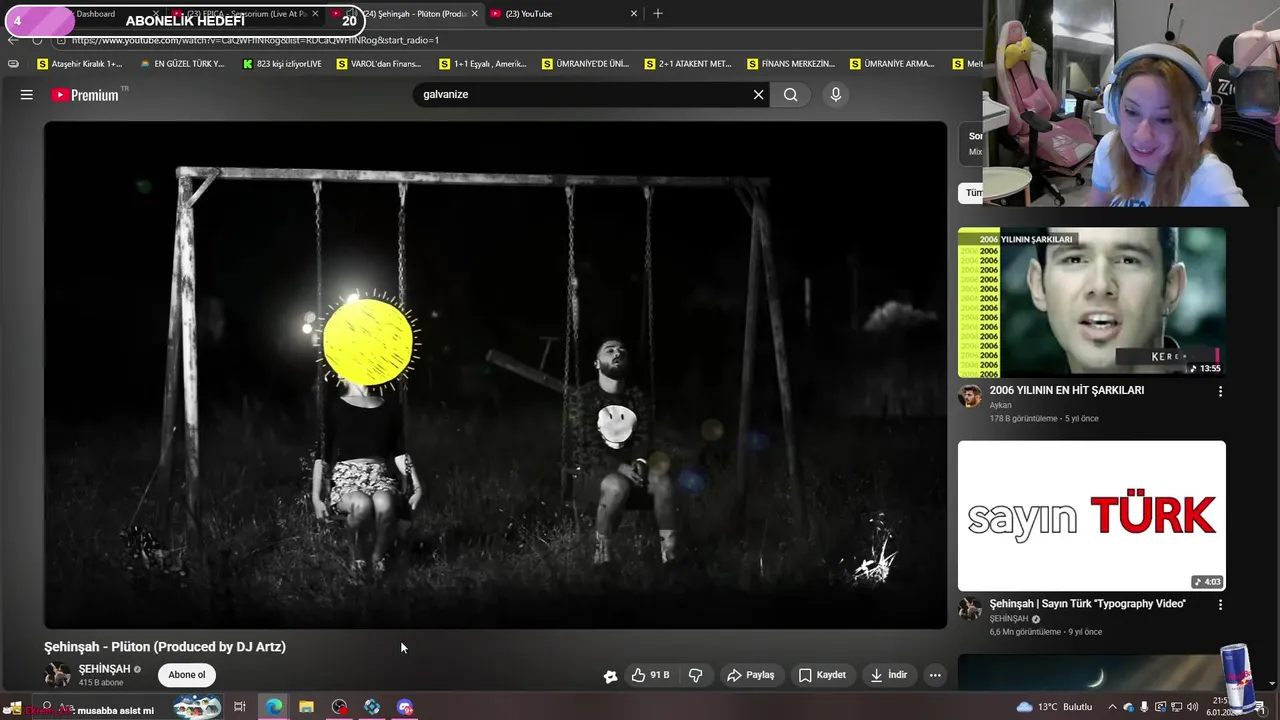Click ŞEHİNŞAH channel name under Sayın Türk
The image size is (1280, 720).
click(x=1009, y=619)
